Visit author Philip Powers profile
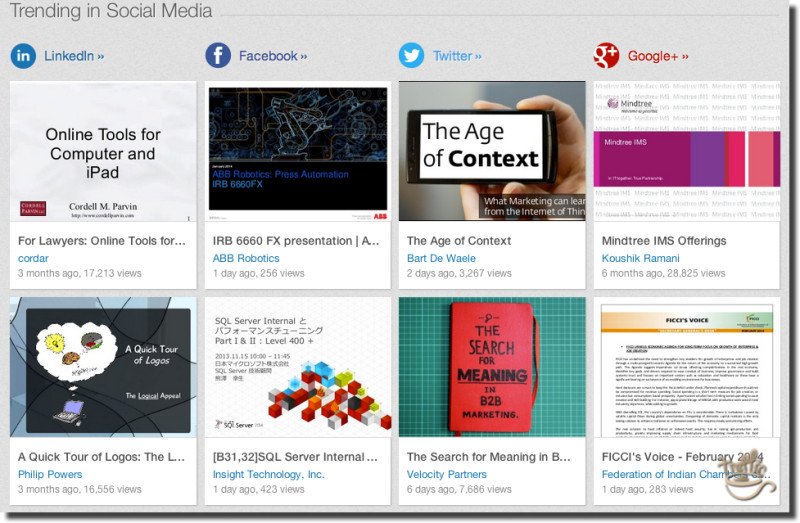Image resolution: width=800 pixels, height=523 pixels. click(50, 474)
